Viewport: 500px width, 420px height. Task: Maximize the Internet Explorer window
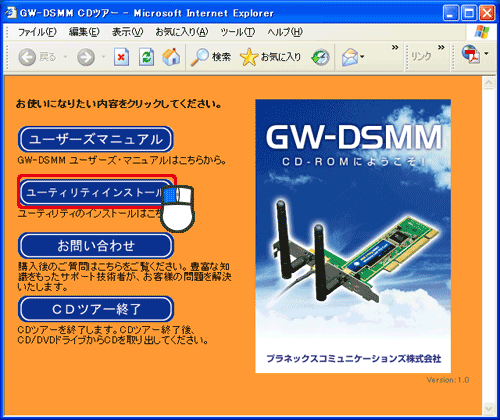[x=469, y=13]
